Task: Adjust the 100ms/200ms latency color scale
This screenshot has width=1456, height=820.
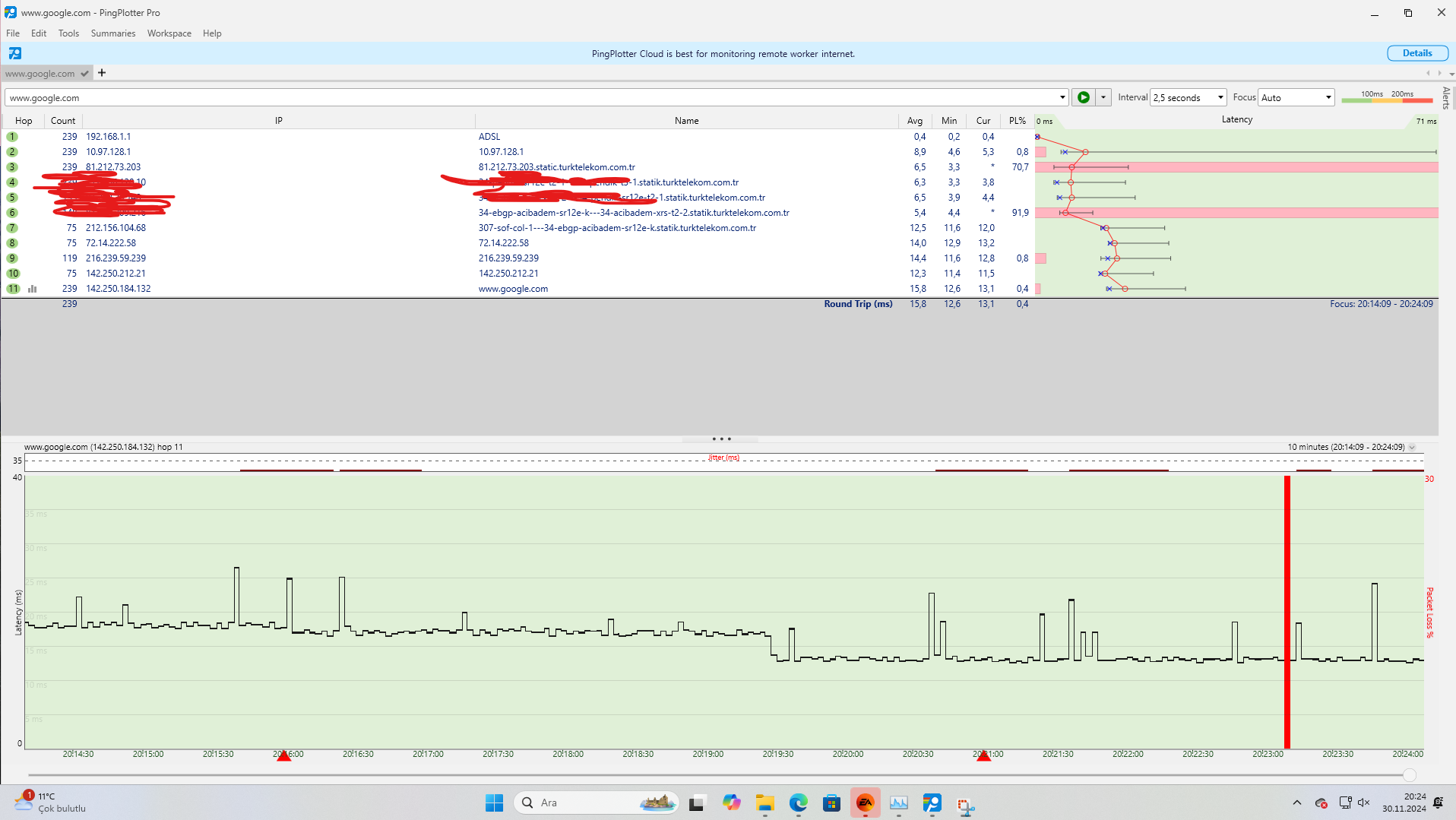Action: click(1387, 97)
